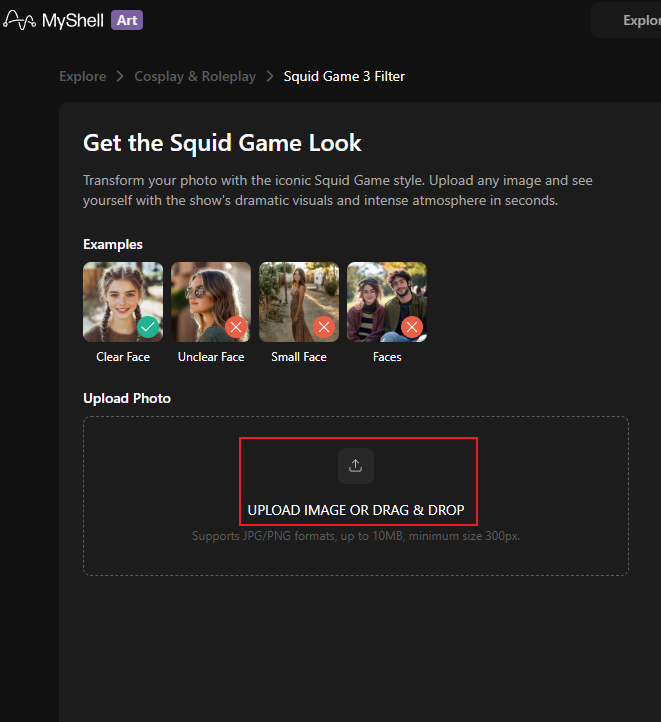The height and width of the screenshot is (722, 661).
Task: Select Squid Game 3 Filter breadcrumb
Action: point(344,76)
